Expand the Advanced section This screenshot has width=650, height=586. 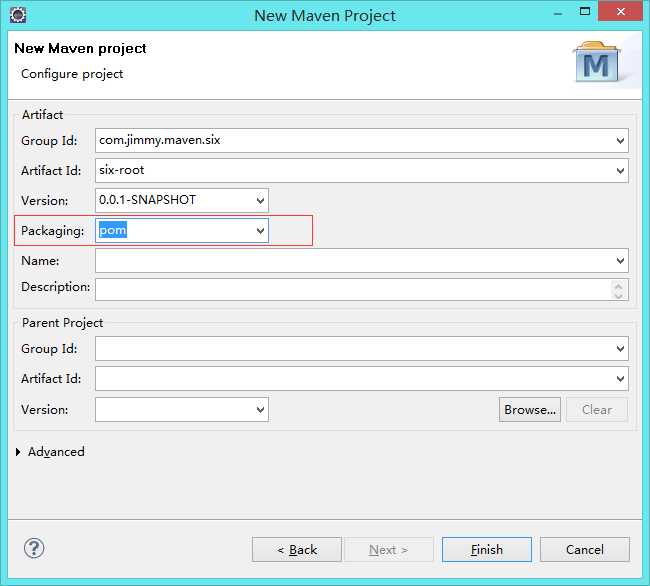pos(18,452)
